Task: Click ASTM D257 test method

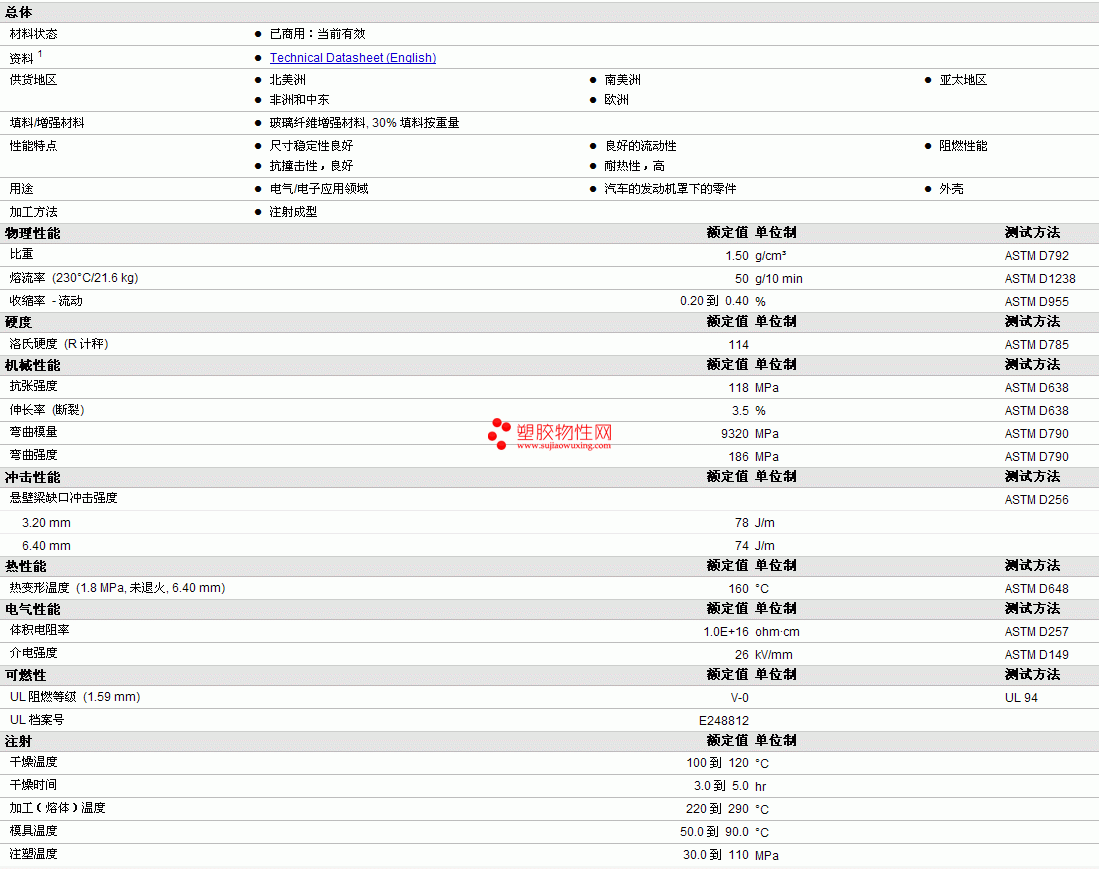Action: tap(1037, 632)
